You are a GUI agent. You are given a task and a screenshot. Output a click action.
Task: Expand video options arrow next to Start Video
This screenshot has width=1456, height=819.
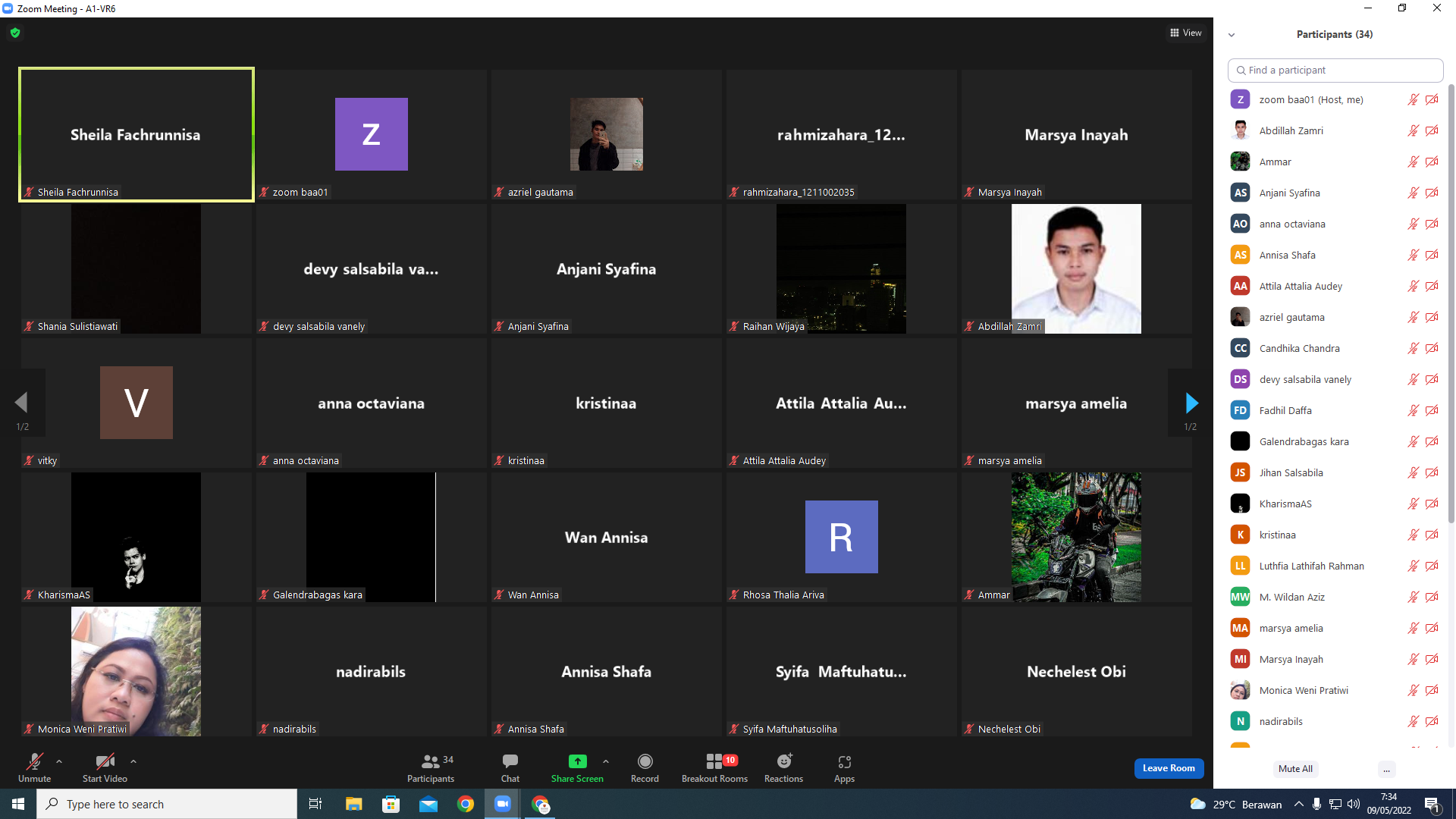point(133,761)
